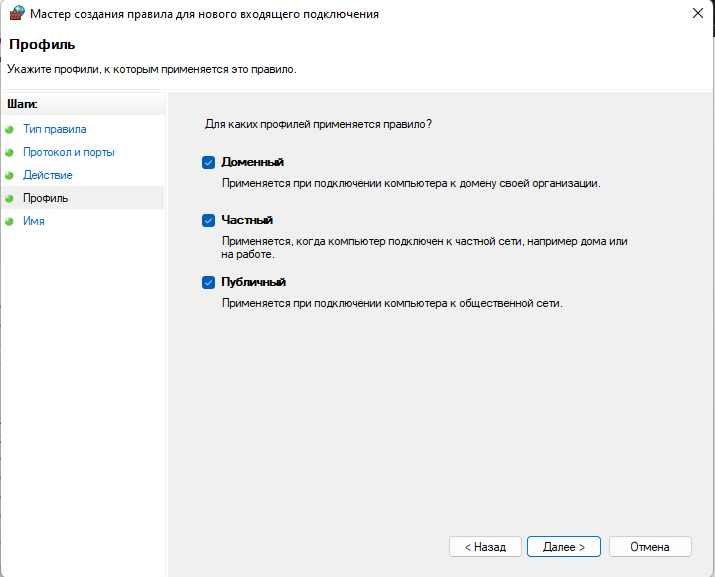Viewport: 715px width, 577px height.
Task: Click the 'Шаги:' sidebar header
Action: point(22,104)
